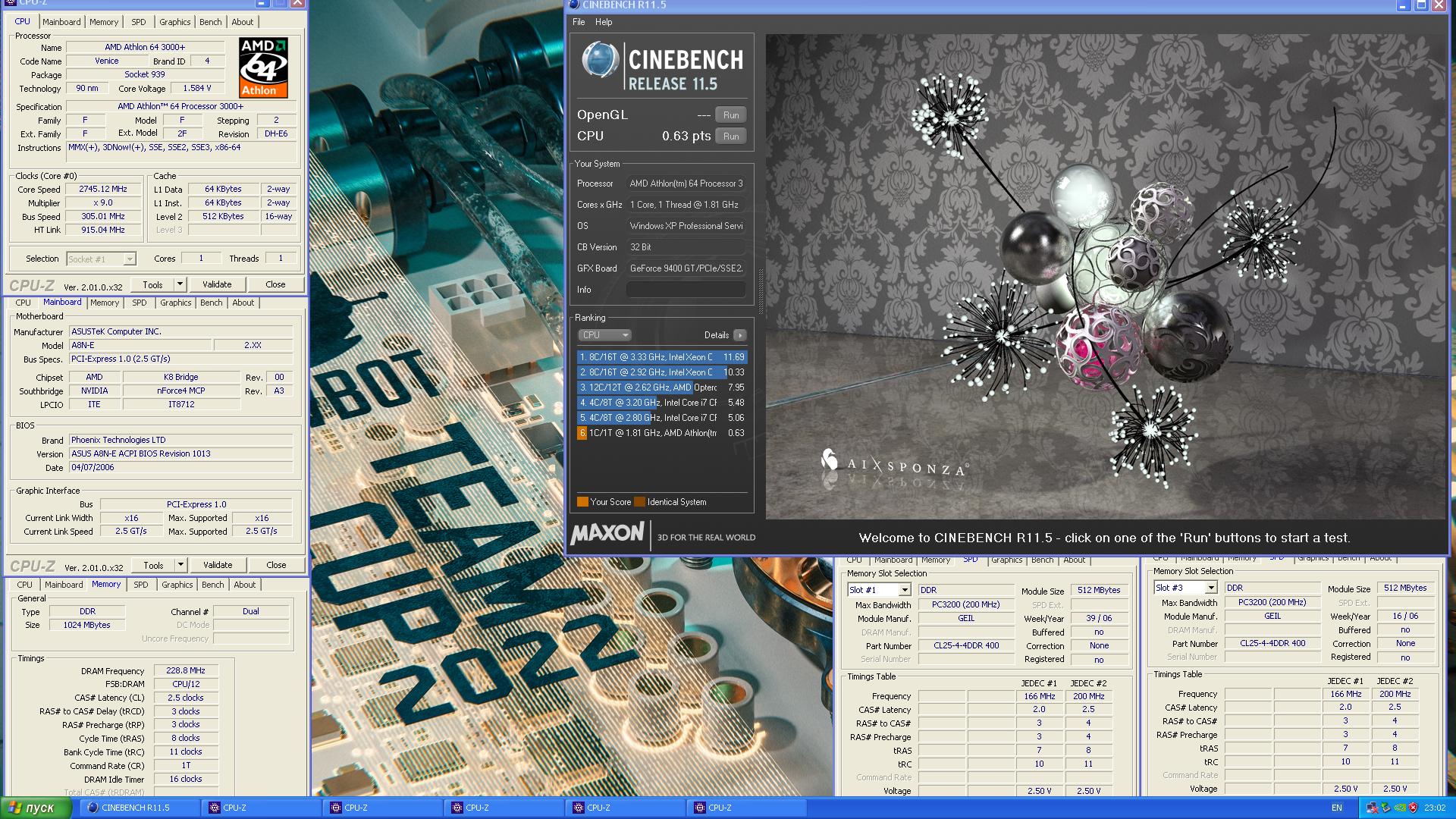Click Validate in the CPU-Z CPU window
1456x819 pixels.
pos(217,284)
